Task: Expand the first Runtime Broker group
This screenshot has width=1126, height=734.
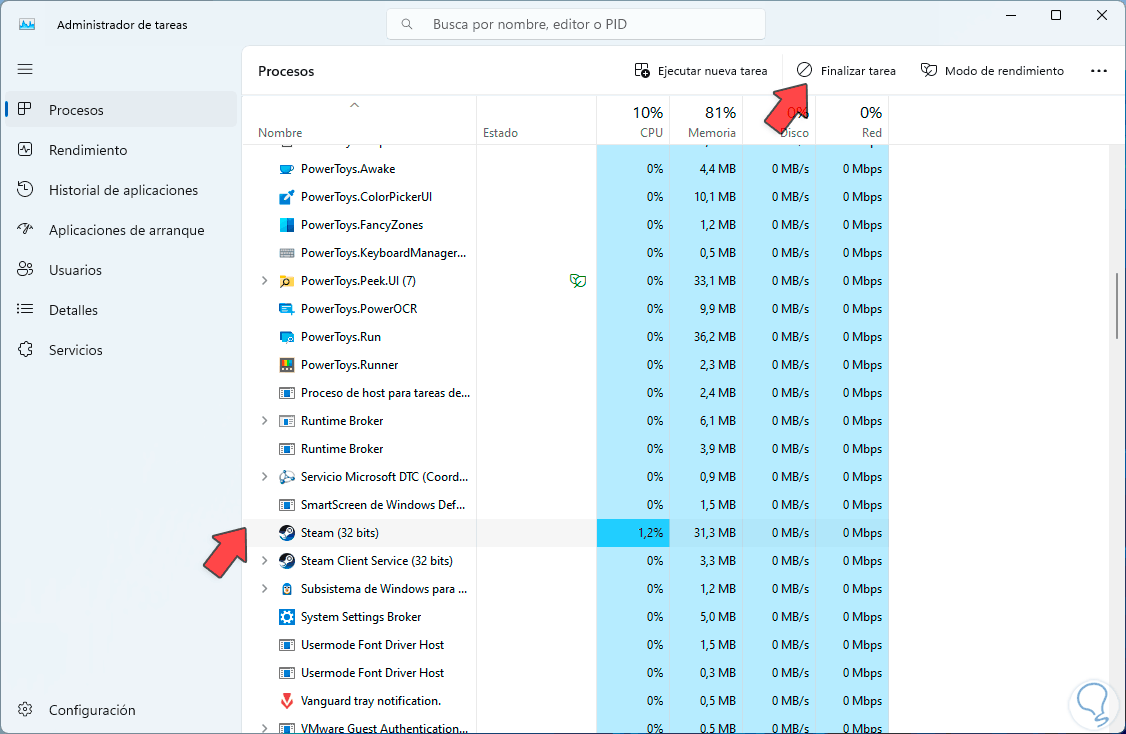Action: 264,421
